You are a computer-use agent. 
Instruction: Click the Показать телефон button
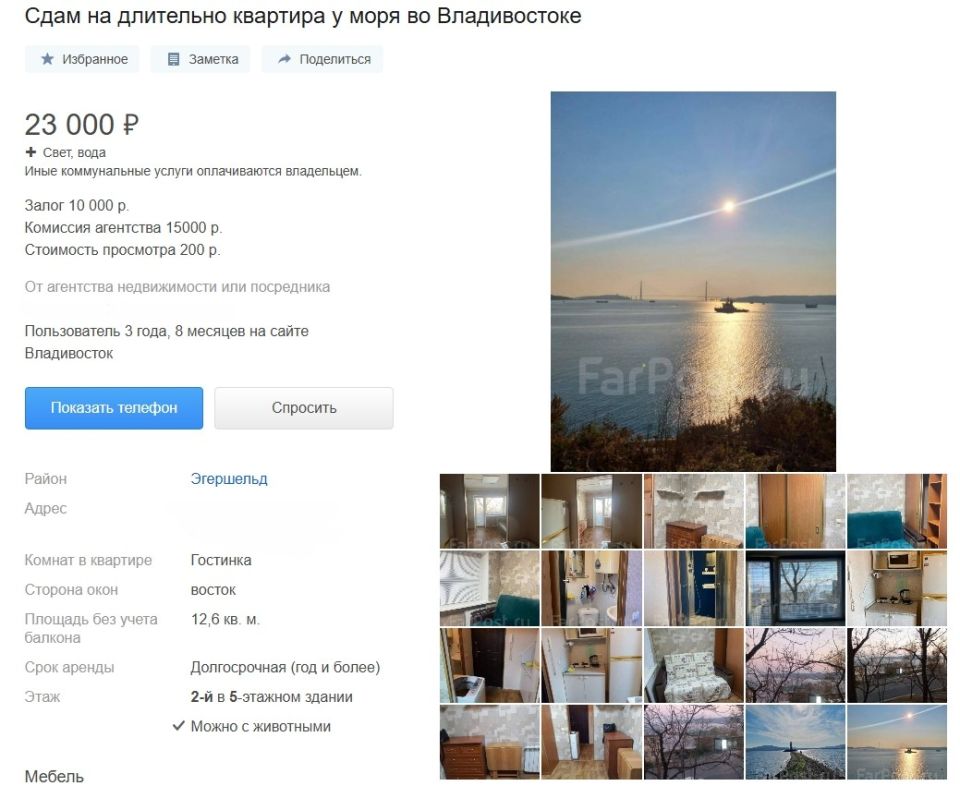coord(114,408)
